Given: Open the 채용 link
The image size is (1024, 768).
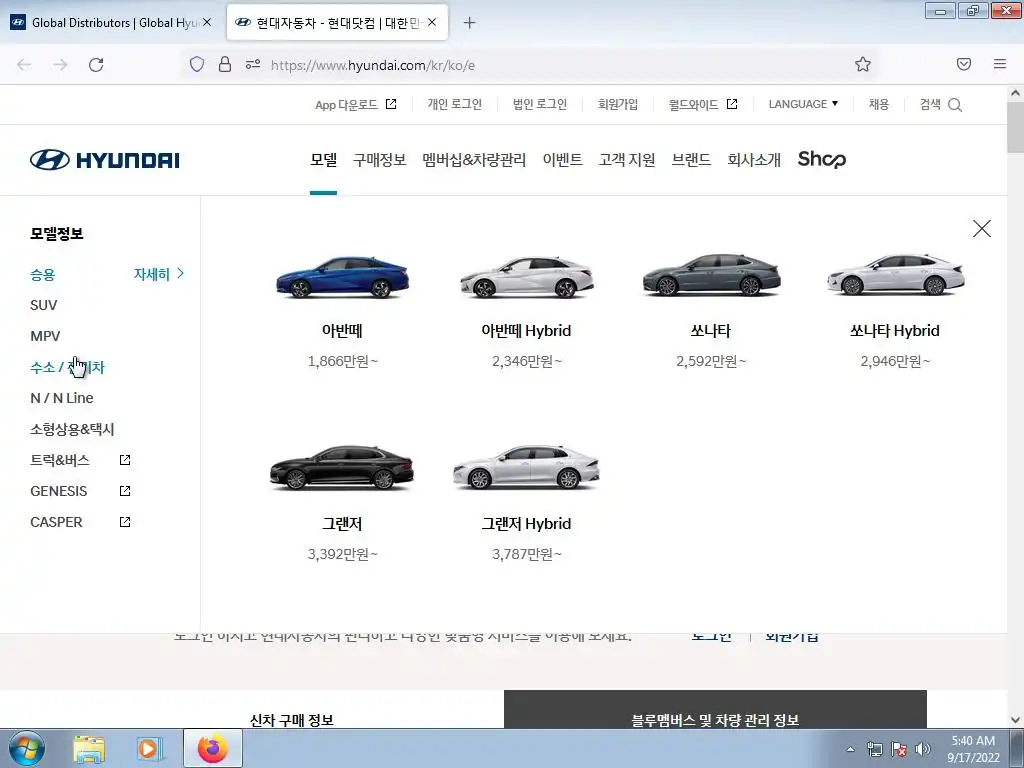Looking at the screenshot, I should 878,104.
